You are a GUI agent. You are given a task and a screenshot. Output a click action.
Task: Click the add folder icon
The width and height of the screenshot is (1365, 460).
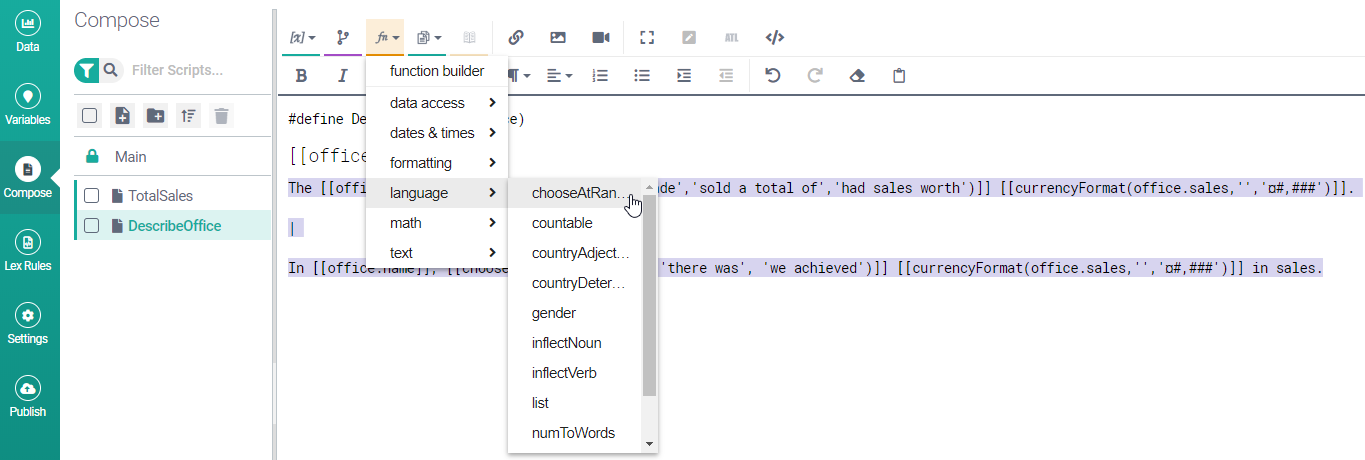(x=155, y=116)
